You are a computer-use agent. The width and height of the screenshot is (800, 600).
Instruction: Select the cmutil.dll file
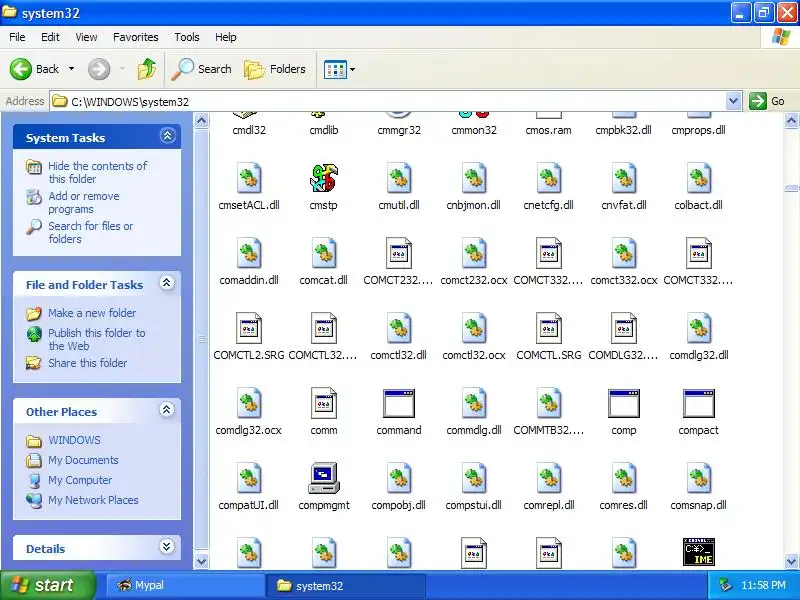(398, 178)
